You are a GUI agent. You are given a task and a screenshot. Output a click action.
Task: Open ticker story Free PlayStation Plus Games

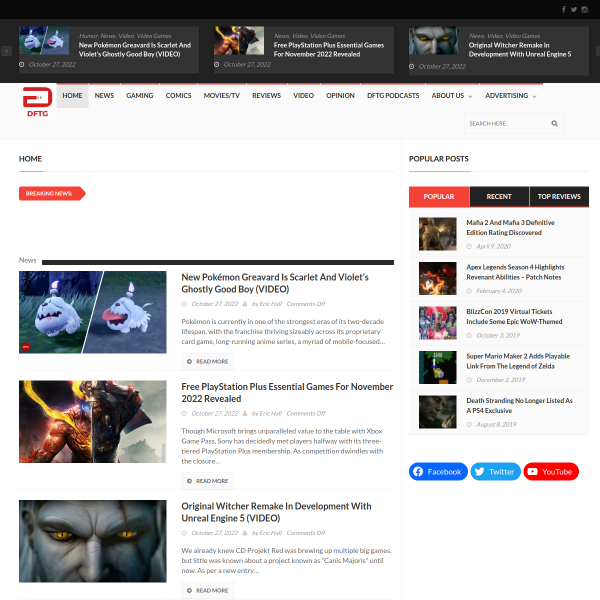point(329,50)
